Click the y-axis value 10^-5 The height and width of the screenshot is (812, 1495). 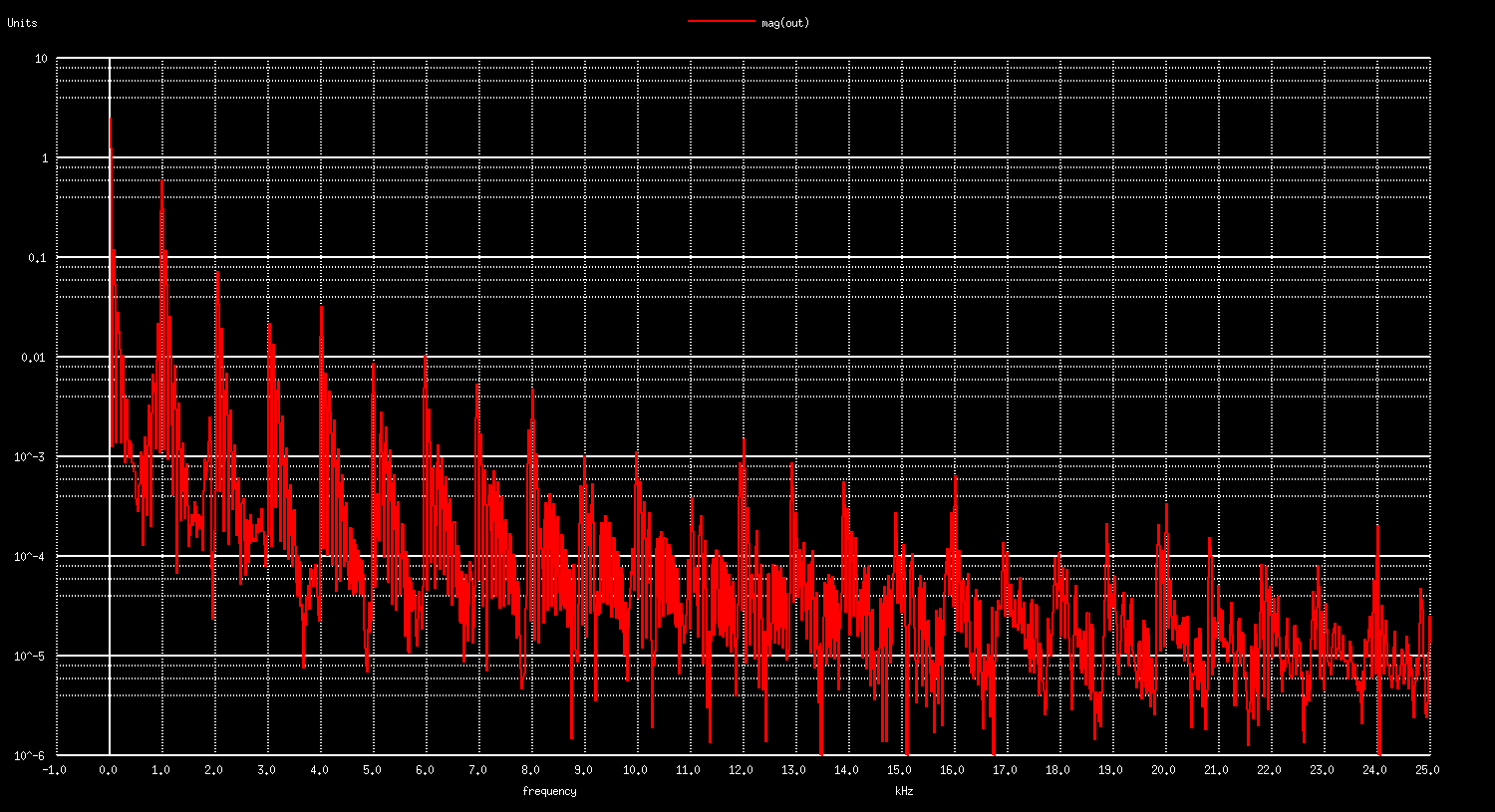coord(32,657)
